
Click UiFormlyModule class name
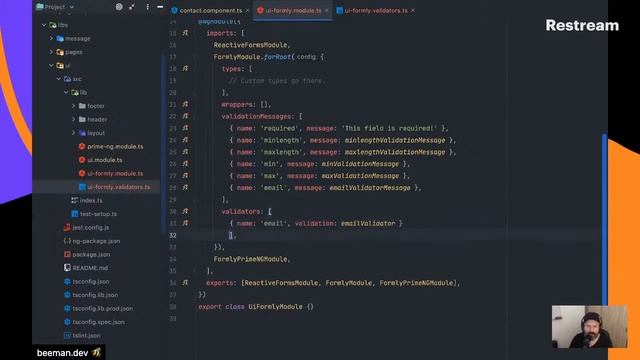[276, 307]
